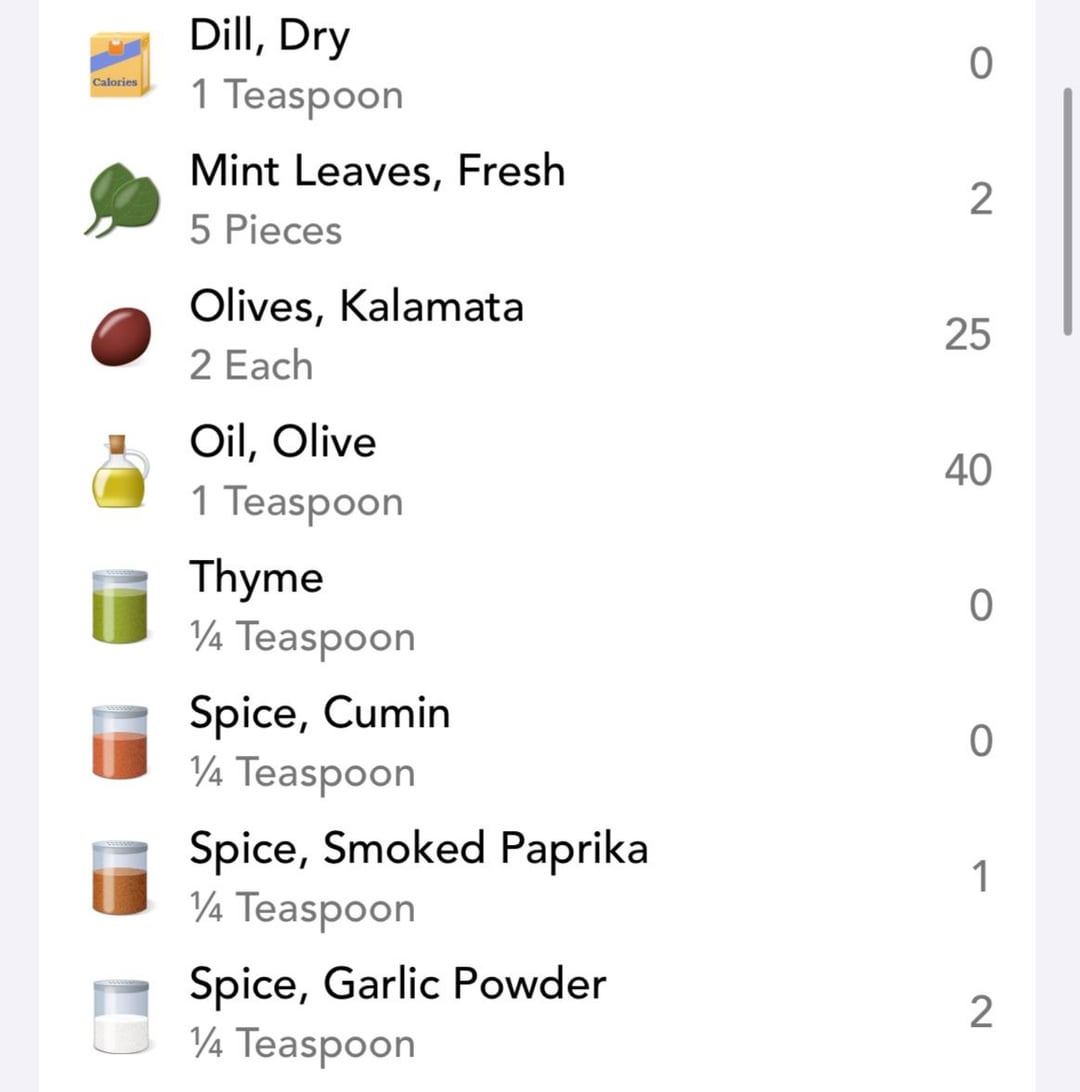Click the Dill, Dry calorie box icon
Screen dimensions: 1080x1092
click(120, 65)
